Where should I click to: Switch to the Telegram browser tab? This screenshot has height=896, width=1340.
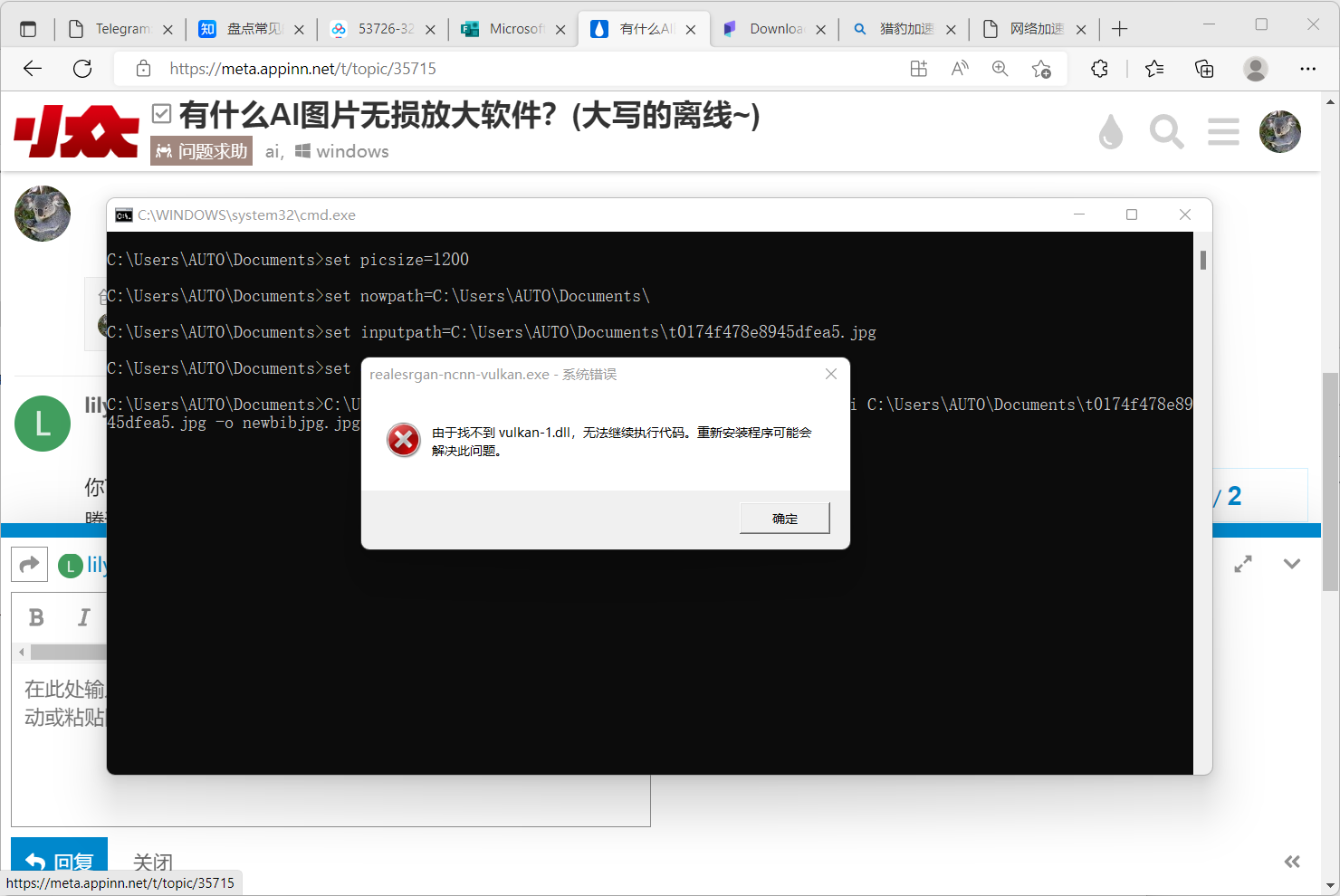(118, 29)
